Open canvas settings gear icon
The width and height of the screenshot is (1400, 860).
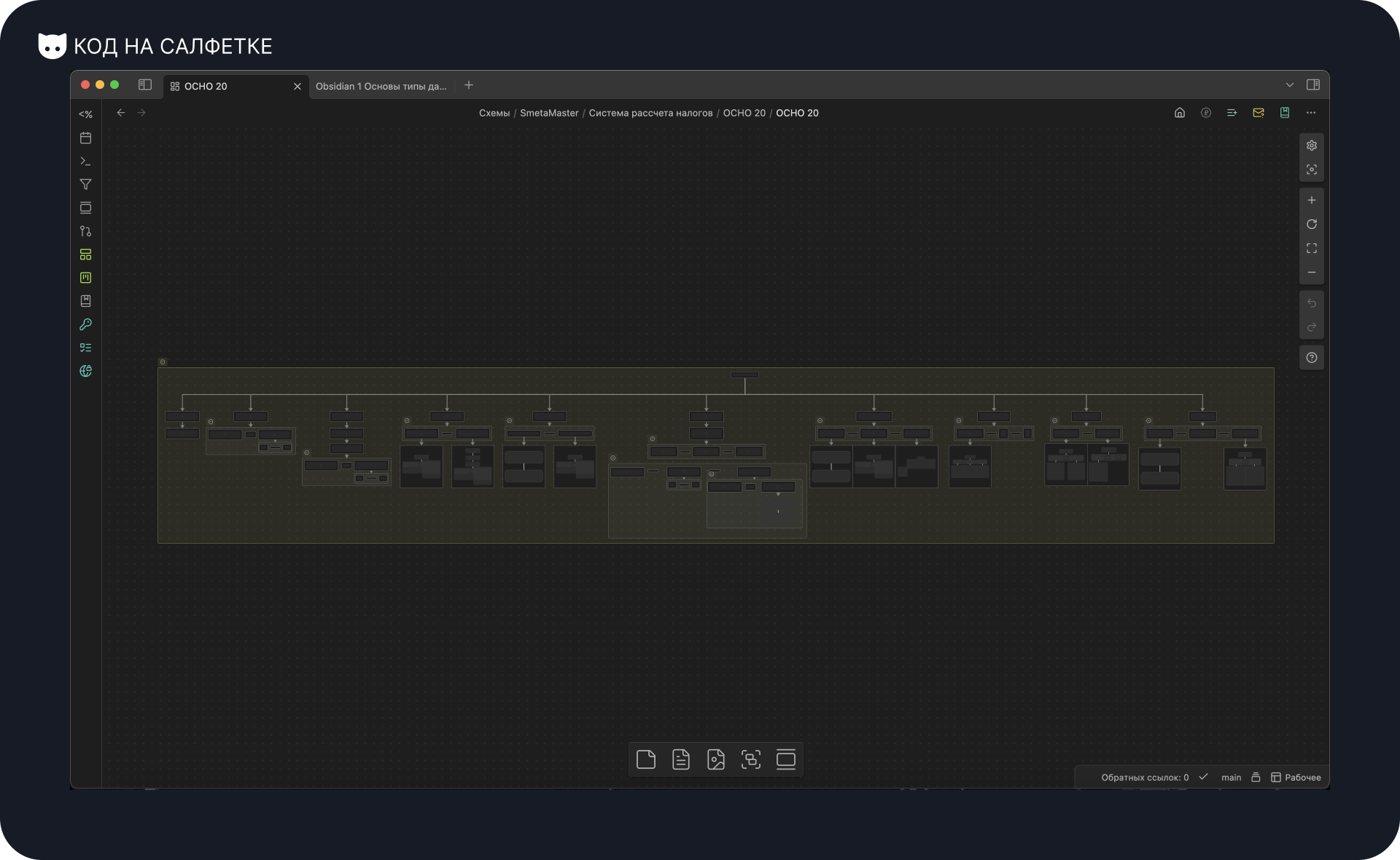click(x=1311, y=146)
